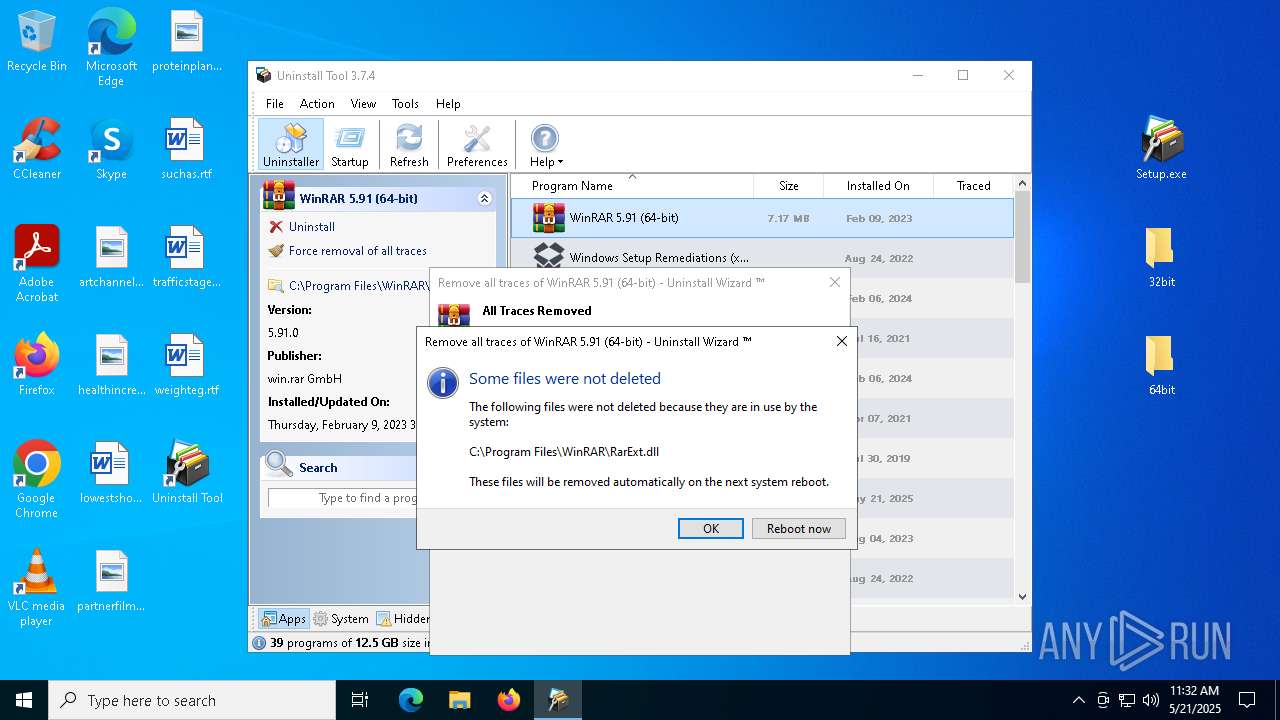
Task: Open Skype desktop shortcut
Action: coord(111,149)
